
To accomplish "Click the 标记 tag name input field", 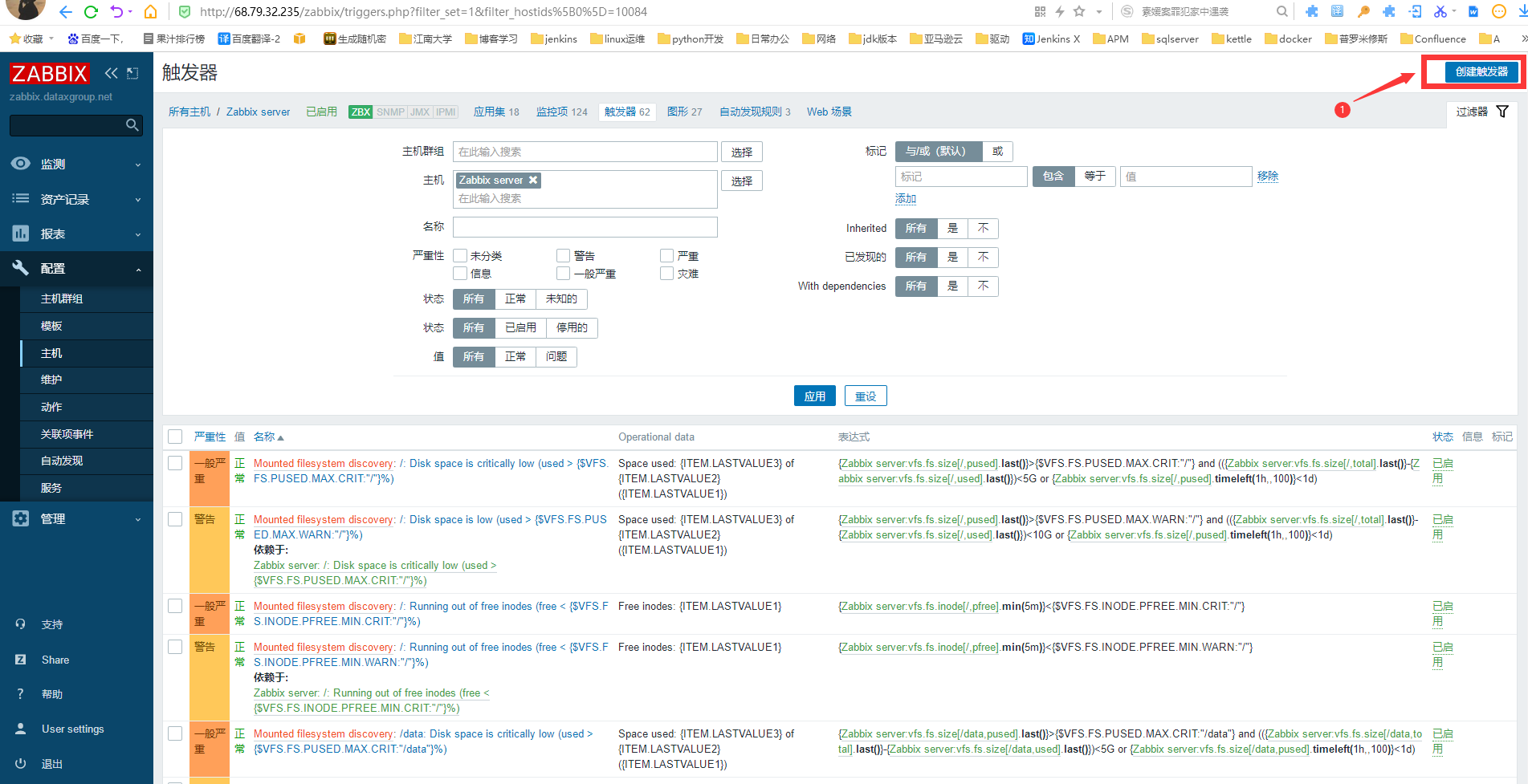I will coord(961,177).
